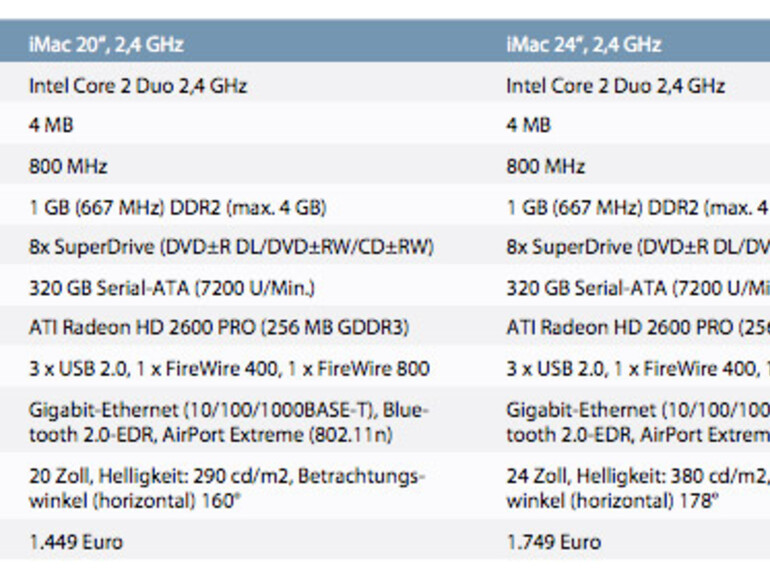Screen dimensions: 770x578
Task: Click 320 GB Serial-ATA text for the 20" iMac
Action: [x=171, y=288]
